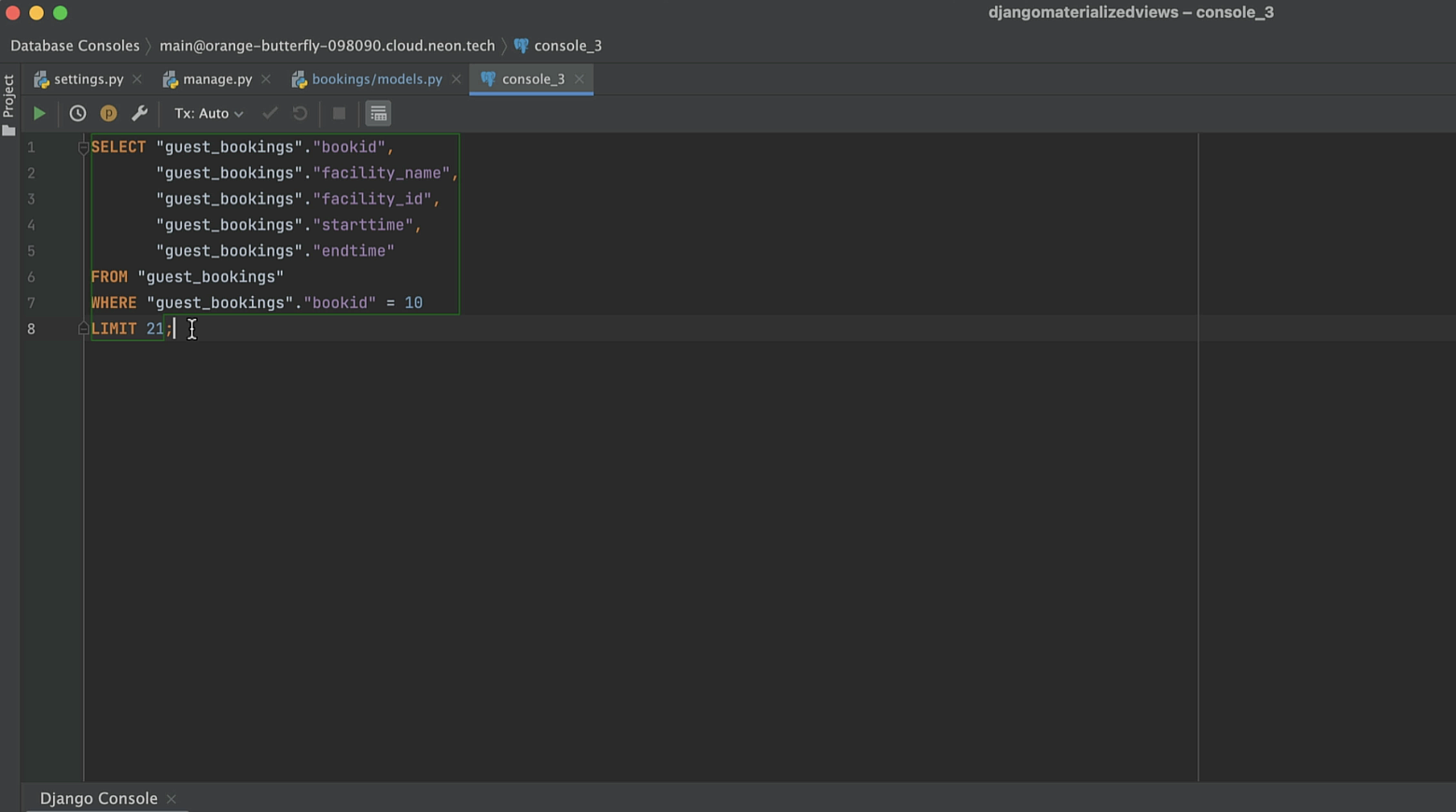Close the manage.py tab
The width and height of the screenshot is (1456, 812).
click(266, 79)
